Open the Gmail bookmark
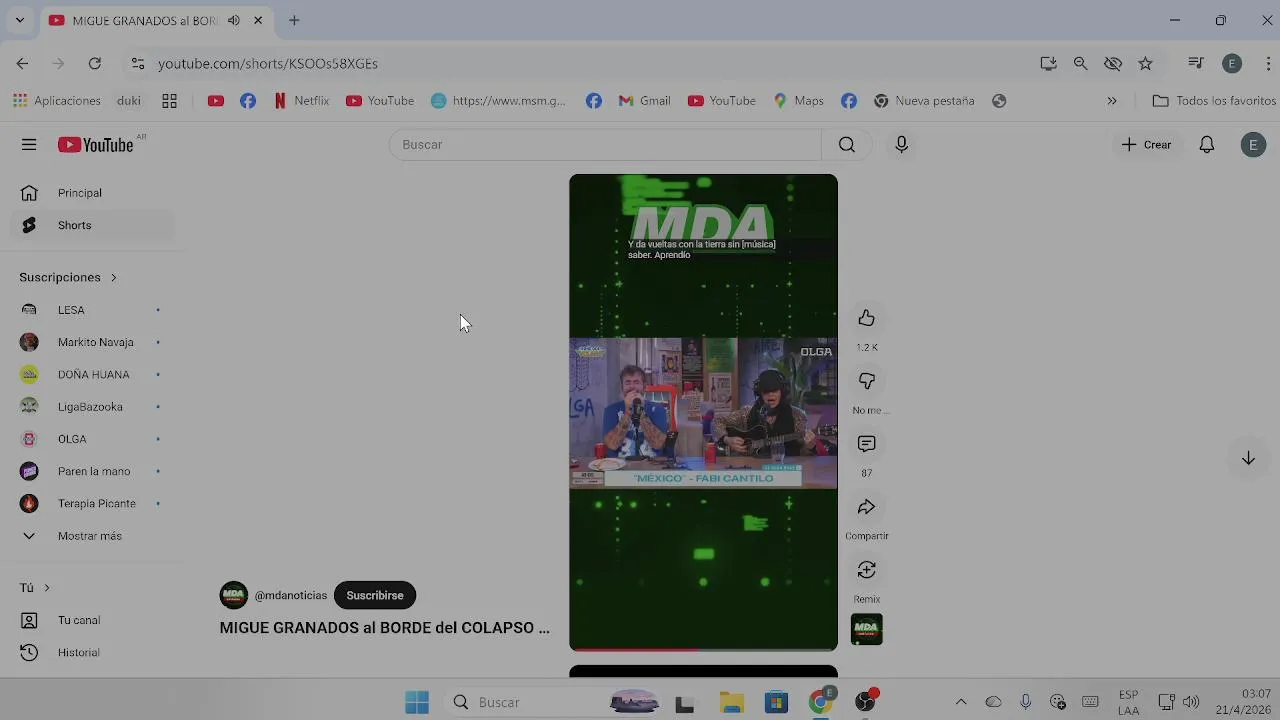This screenshot has height=720, width=1280. click(644, 101)
